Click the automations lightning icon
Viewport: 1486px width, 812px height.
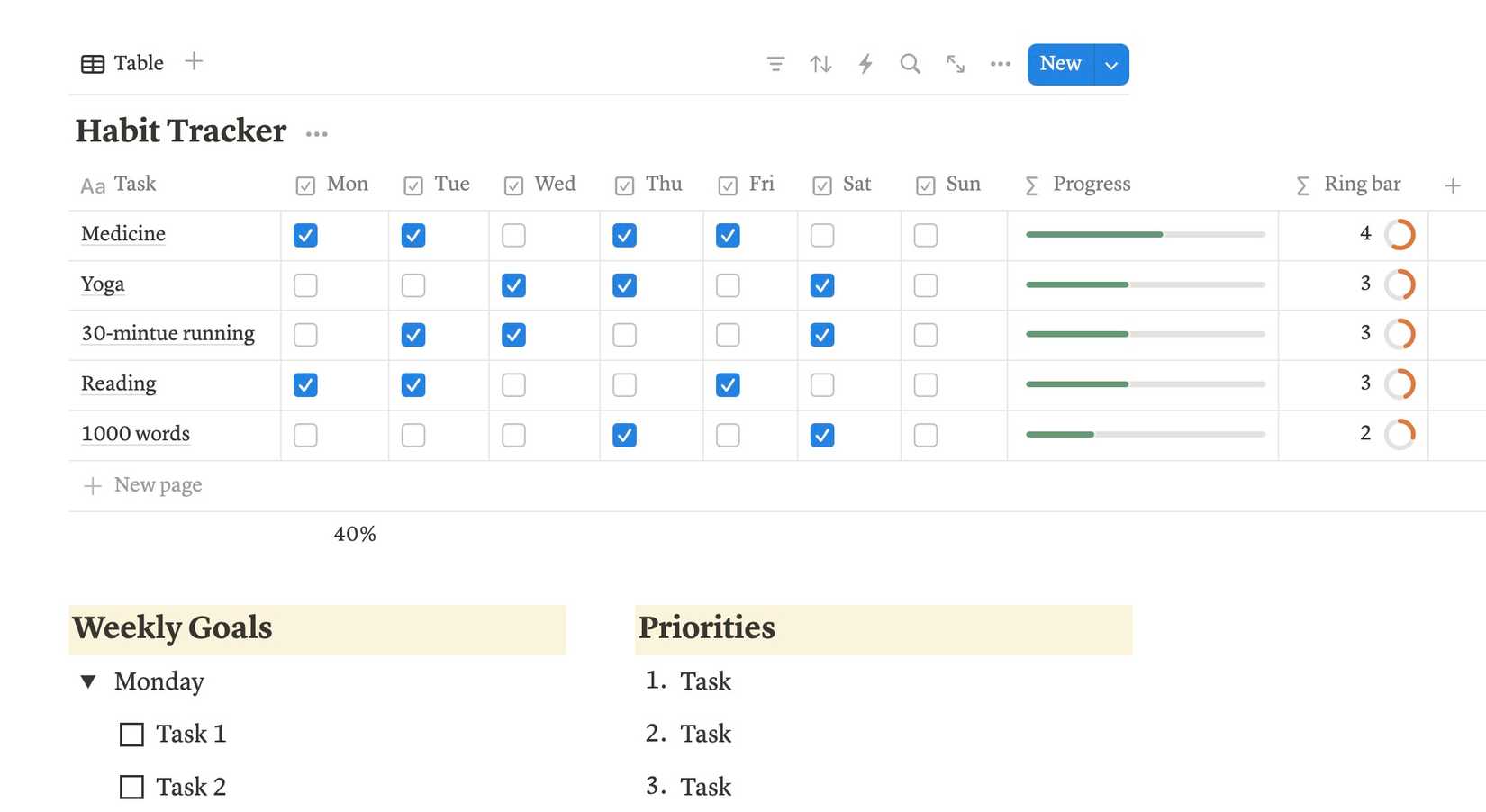click(x=865, y=64)
